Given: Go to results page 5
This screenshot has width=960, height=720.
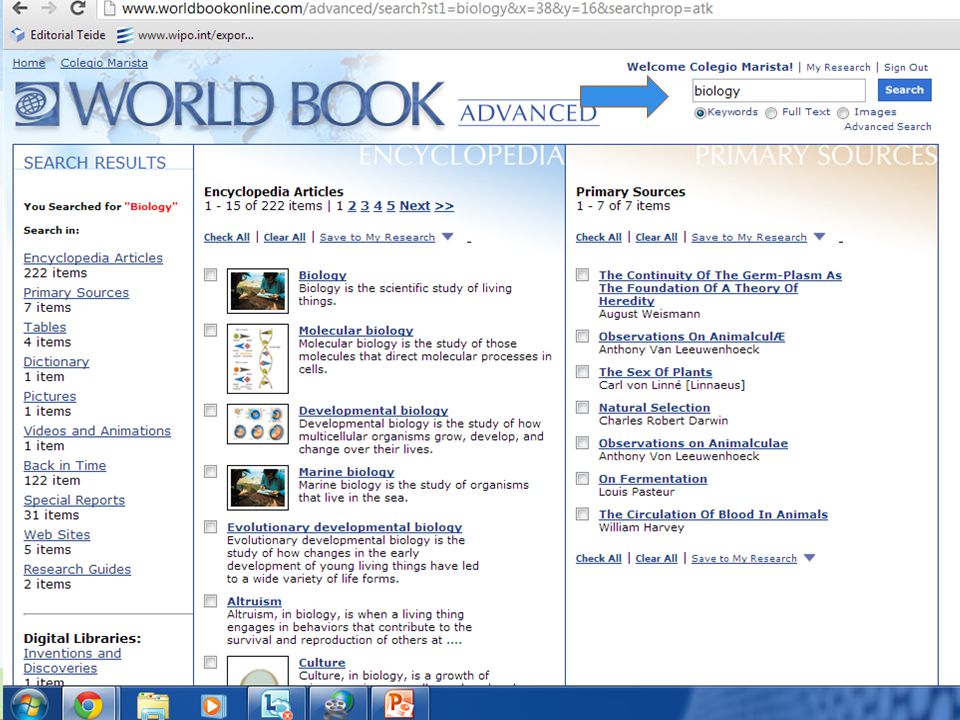Looking at the screenshot, I should pyautogui.click(x=391, y=206).
